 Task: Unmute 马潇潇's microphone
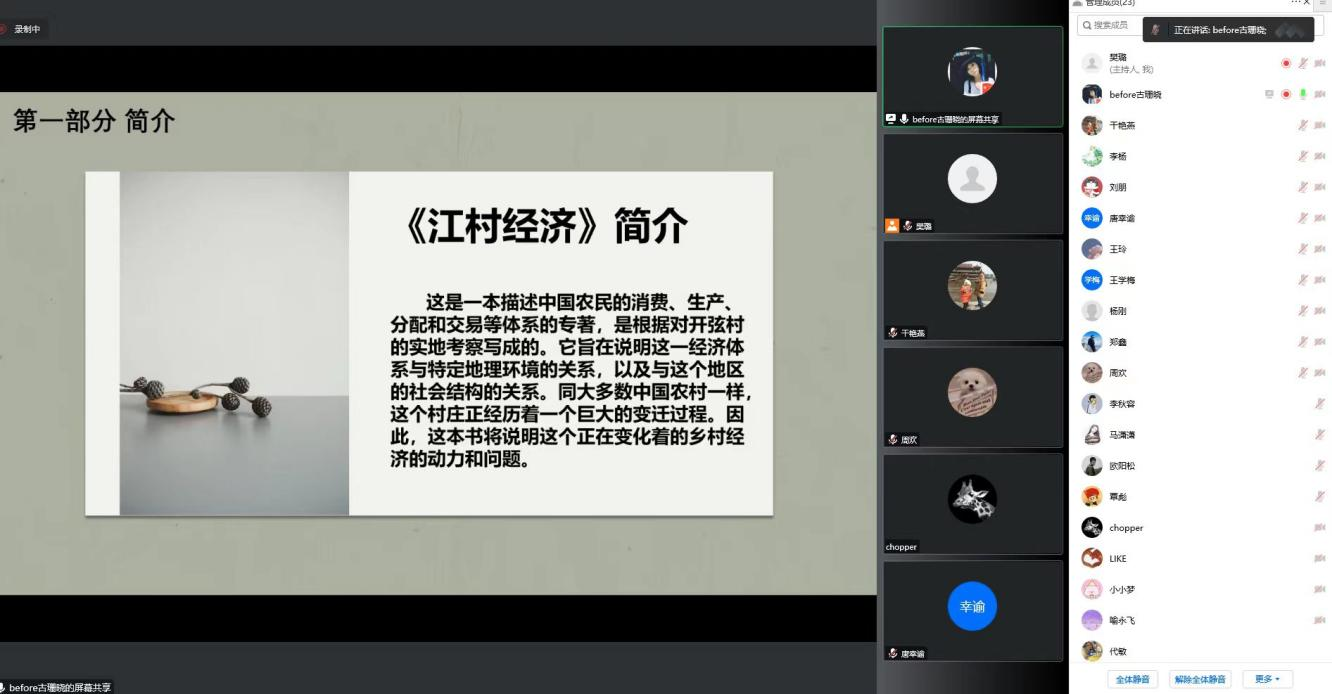[1320, 435]
